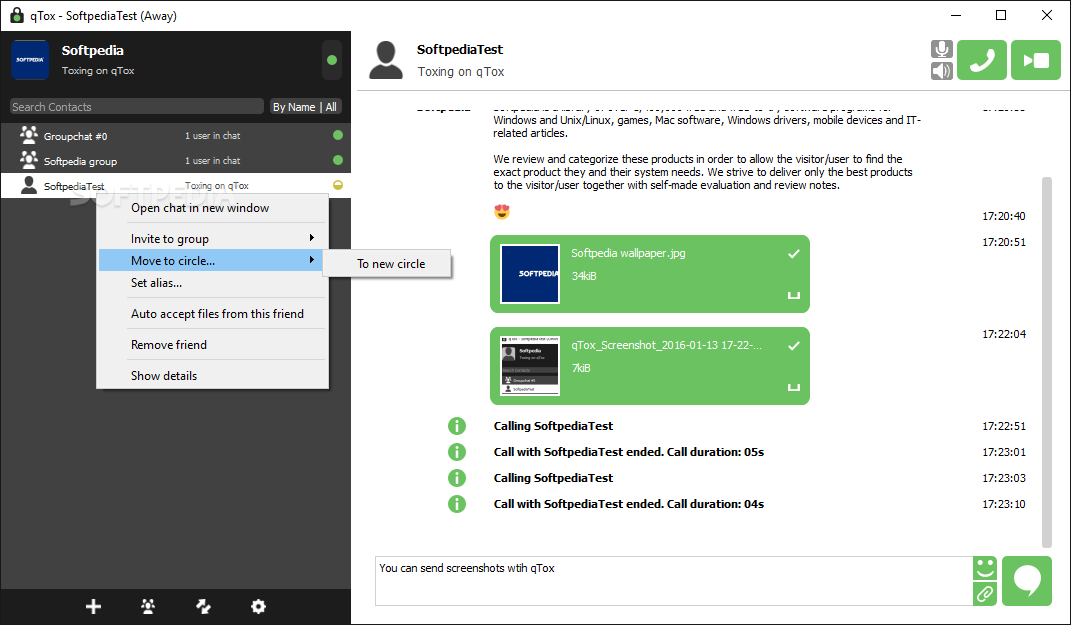Add a new friend with the plus icon
1071x625 pixels.
pyautogui.click(x=94, y=606)
